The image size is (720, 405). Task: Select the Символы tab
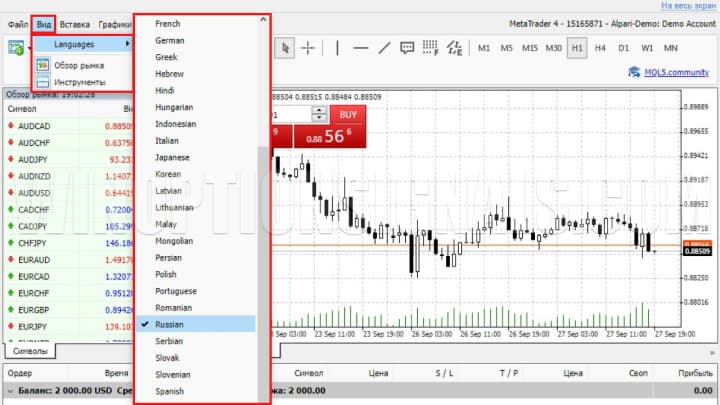[x=29, y=352]
